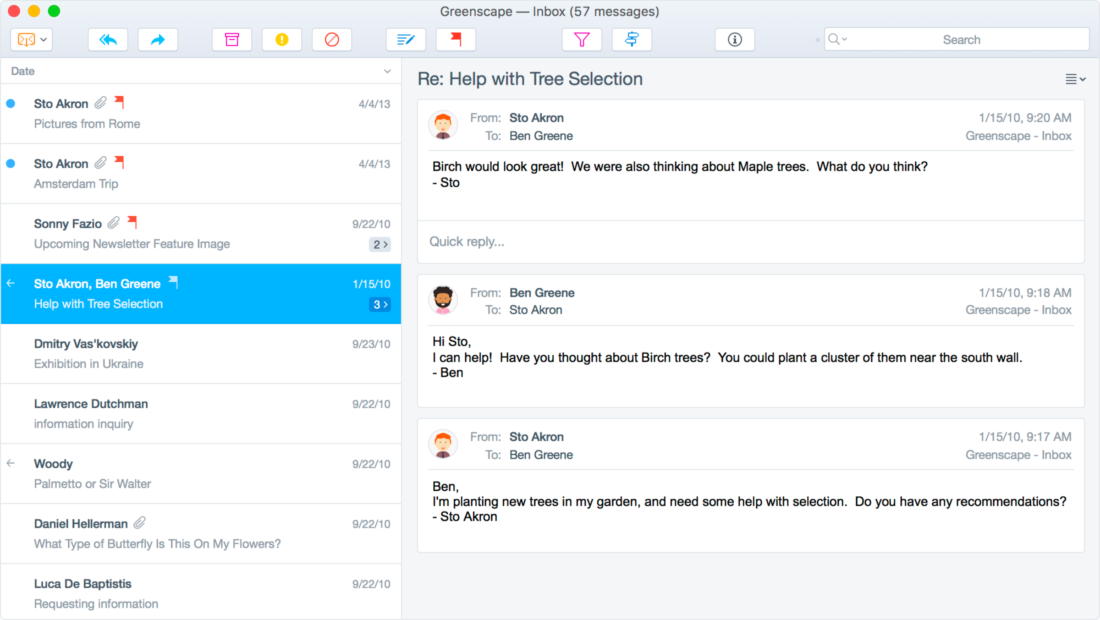
Task: Click attachment paperclip on Amsterdam Trip
Action: [x=101, y=163]
